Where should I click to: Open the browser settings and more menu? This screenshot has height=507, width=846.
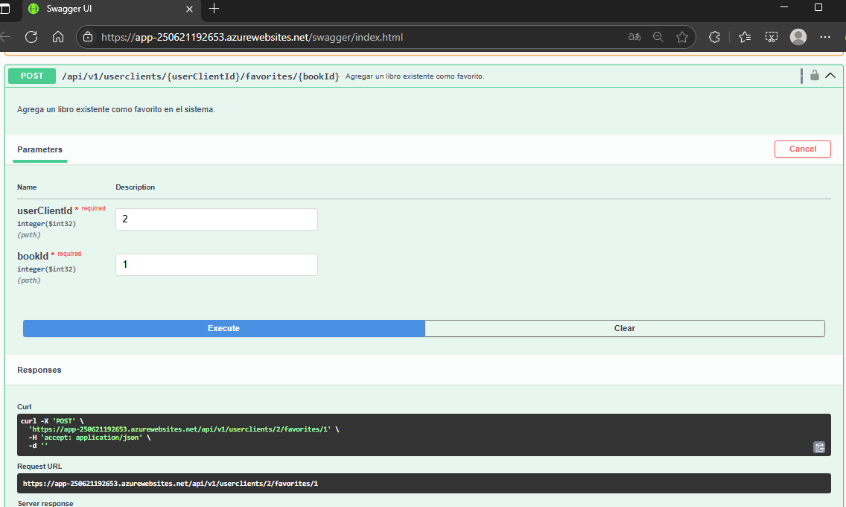[x=825, y=37]
